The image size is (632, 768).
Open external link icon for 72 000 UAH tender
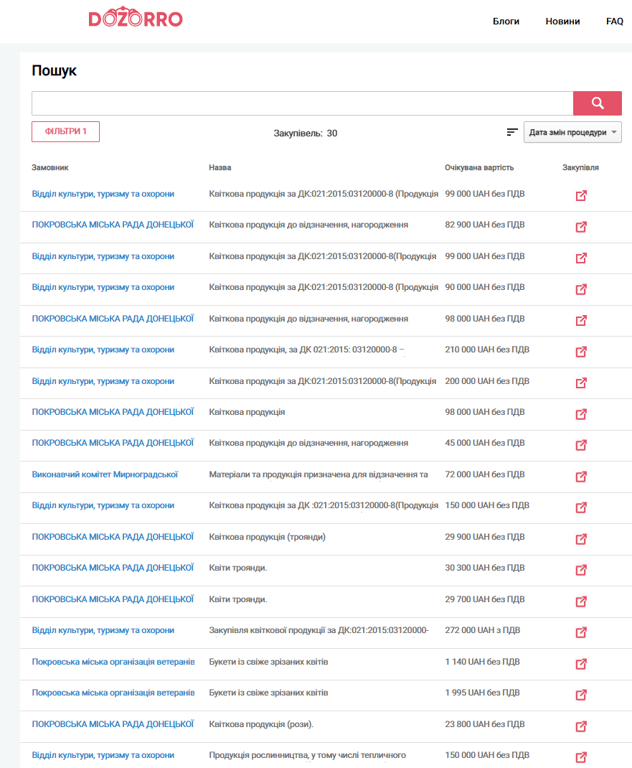[581, 477]
